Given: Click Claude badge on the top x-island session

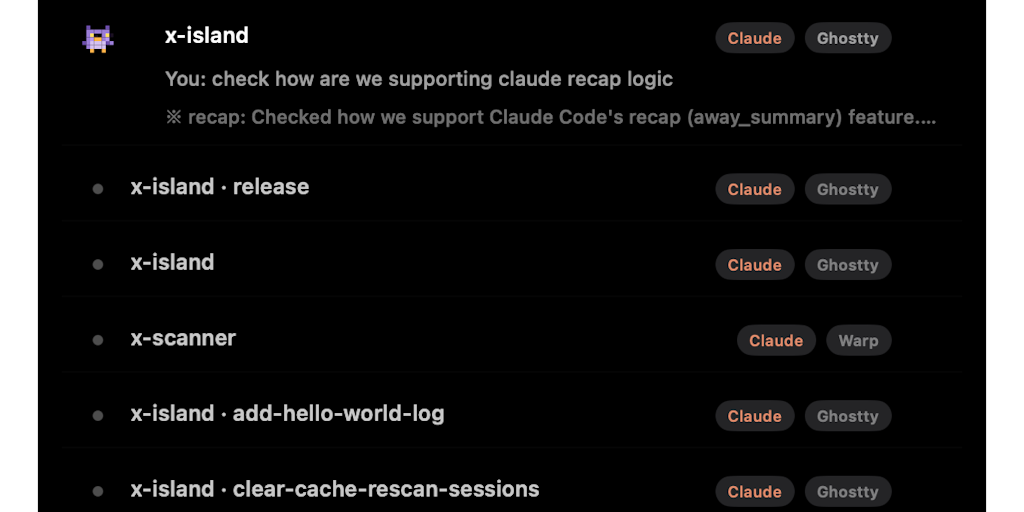Looking at the screenshot, I should pos(754,39).
